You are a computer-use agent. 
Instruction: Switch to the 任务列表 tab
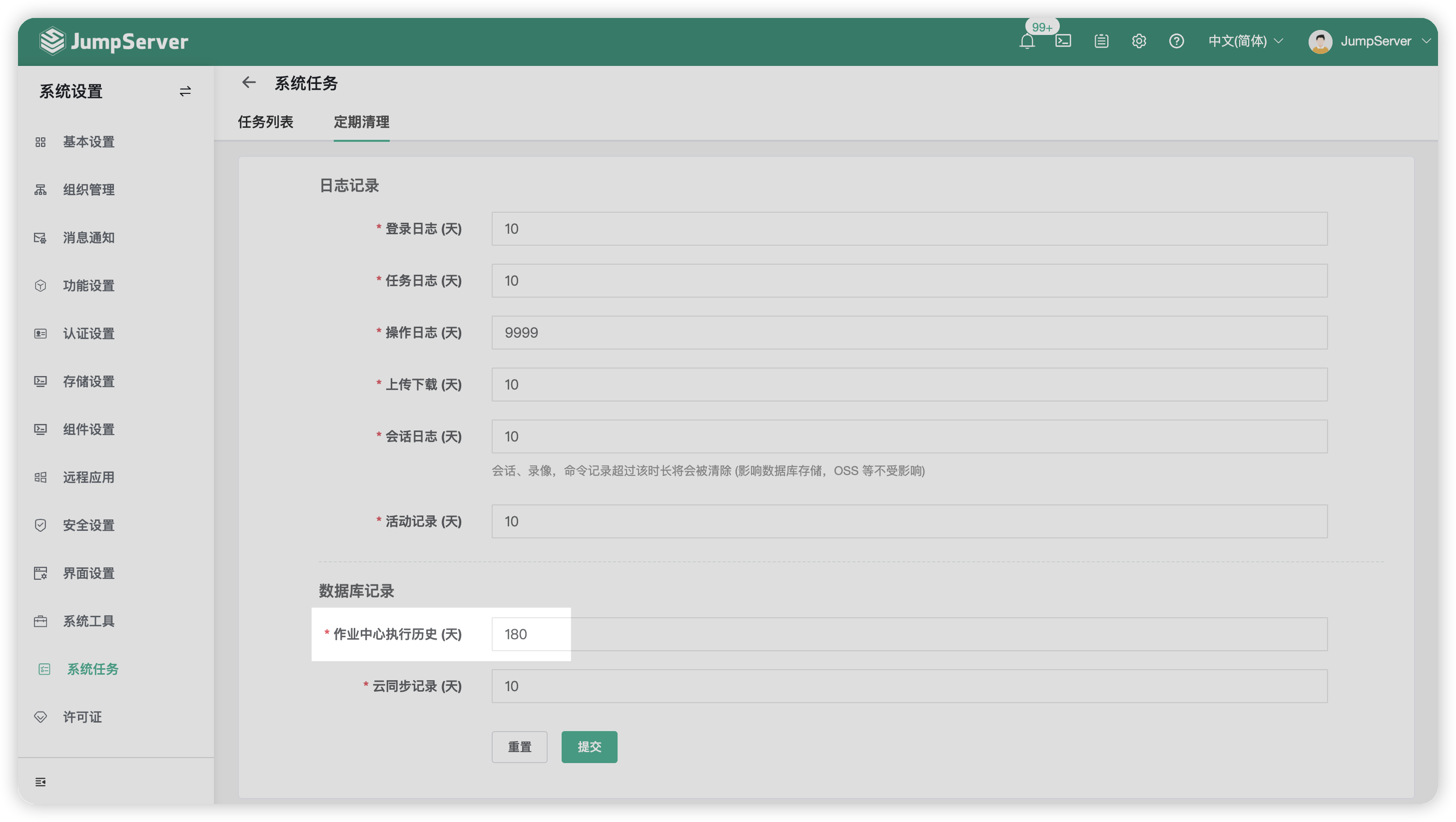point(265,122)
